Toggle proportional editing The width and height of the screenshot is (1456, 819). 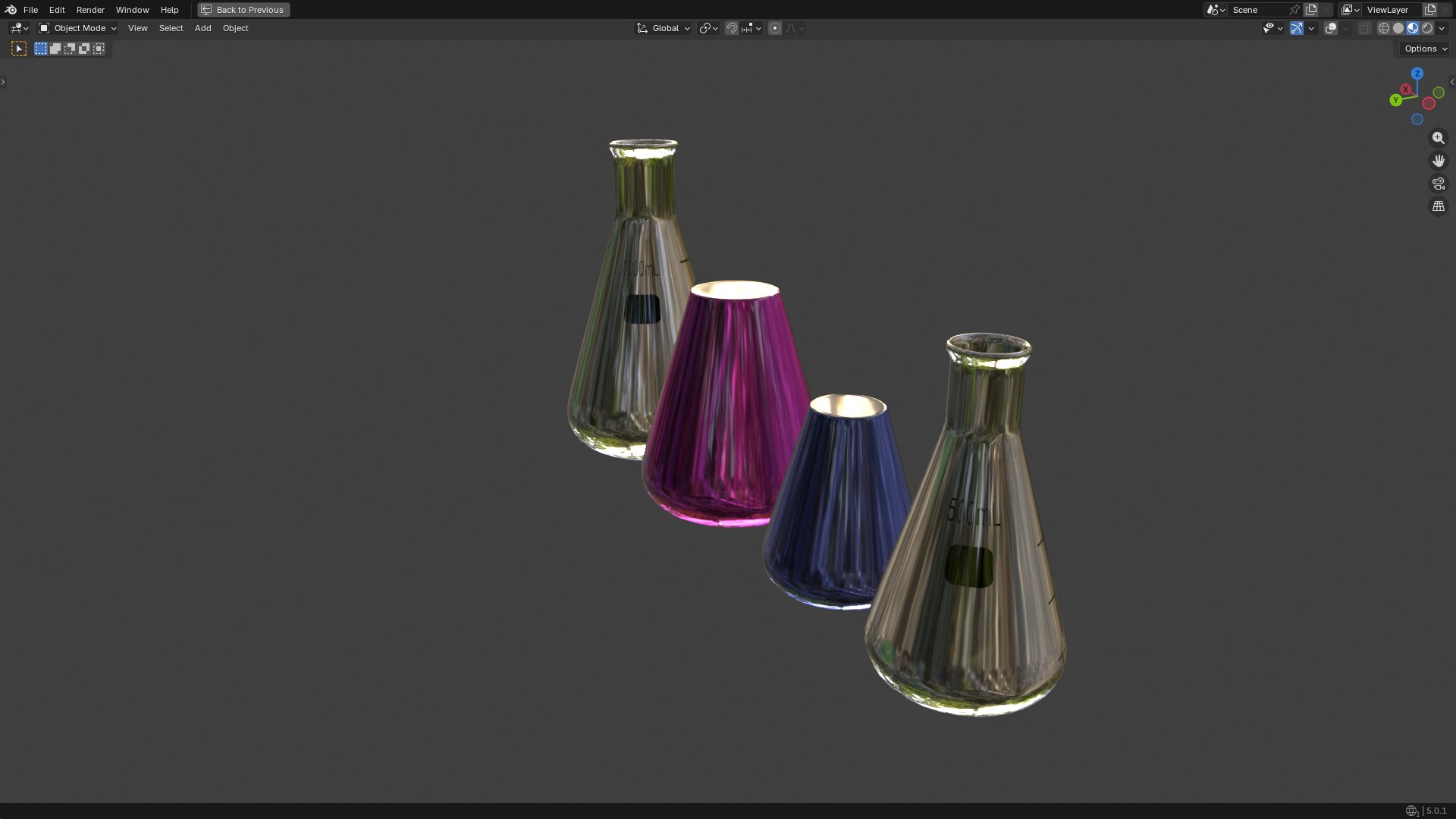[775, 28]
